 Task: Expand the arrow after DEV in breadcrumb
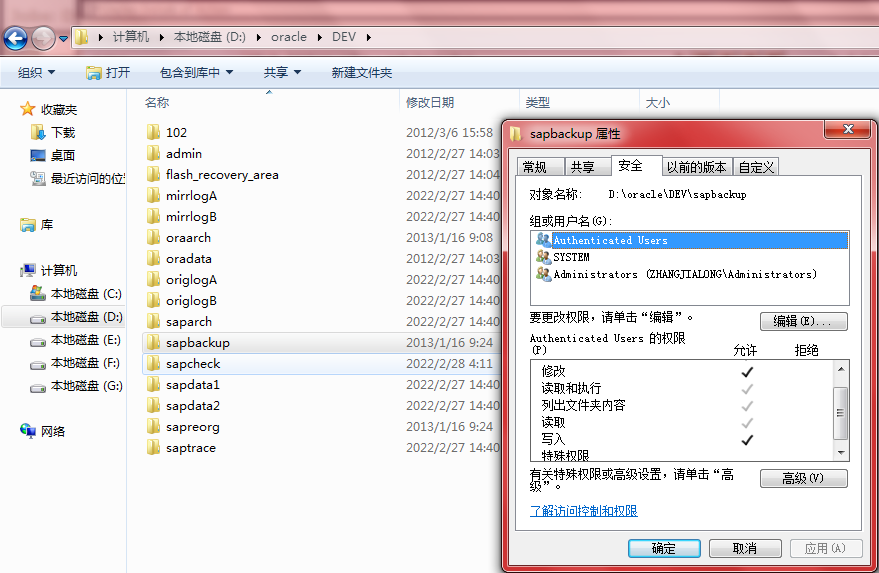pos(369,38)
